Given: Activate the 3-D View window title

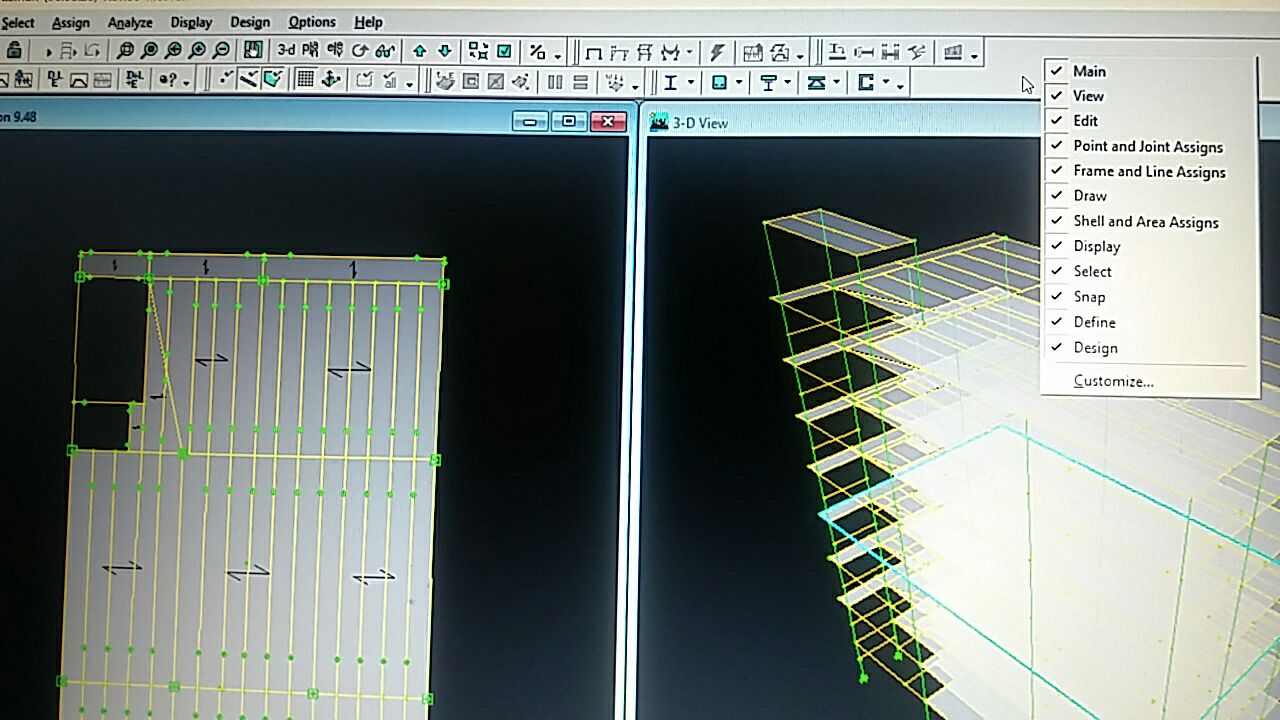Looking at the screenshot, I should (700, 123).
